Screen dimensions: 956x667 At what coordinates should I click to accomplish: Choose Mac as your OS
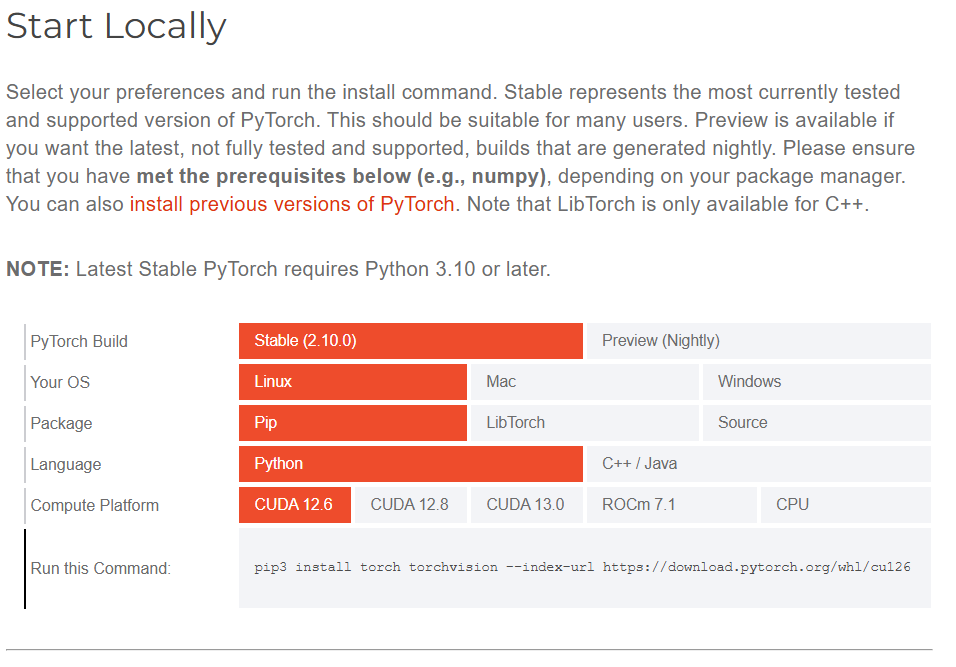click(583, 382)
